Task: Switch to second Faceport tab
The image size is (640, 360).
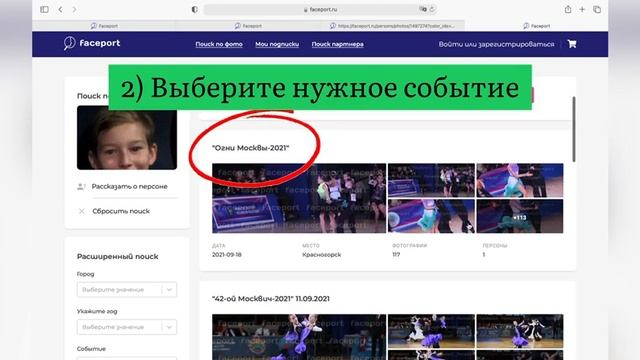Action: point(248,26)
